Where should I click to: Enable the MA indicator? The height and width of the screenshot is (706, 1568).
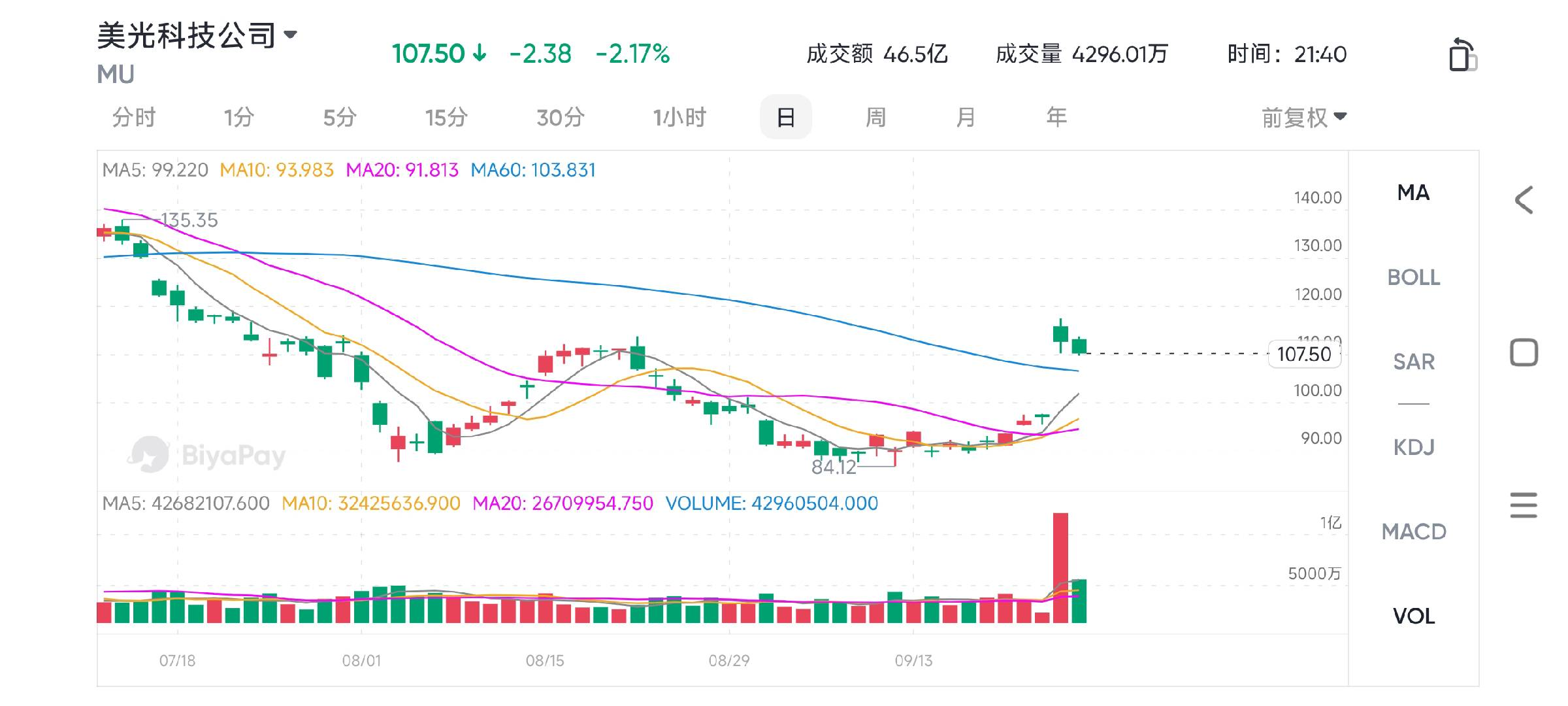(x=1413, y=193)
